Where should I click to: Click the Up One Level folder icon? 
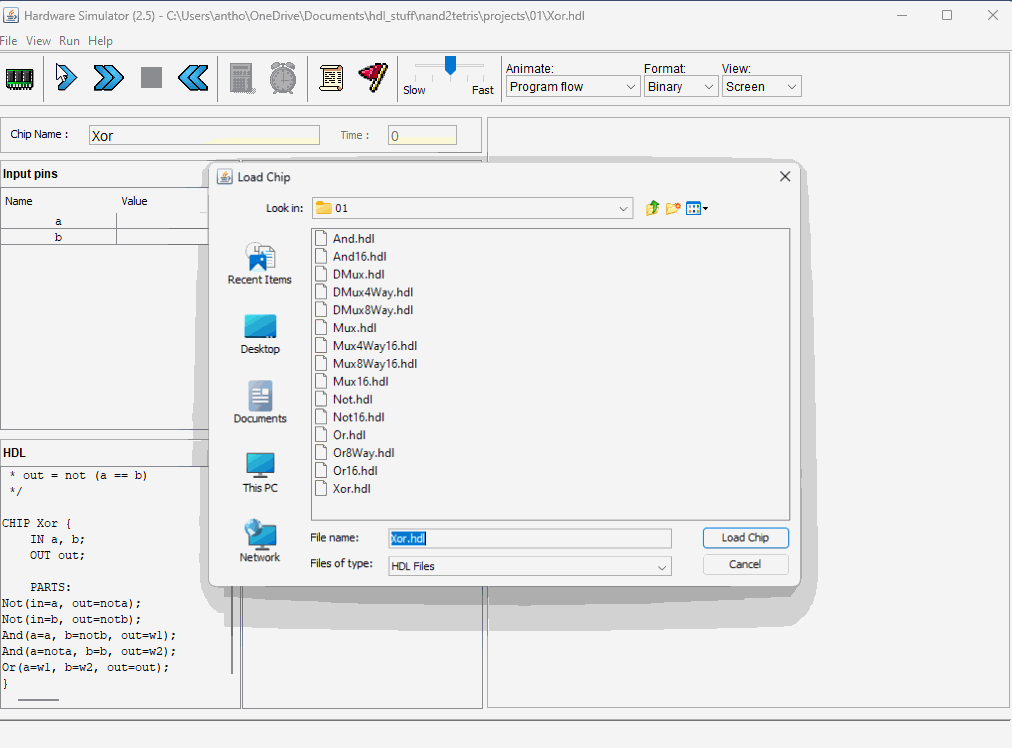[x=652, y=208]
